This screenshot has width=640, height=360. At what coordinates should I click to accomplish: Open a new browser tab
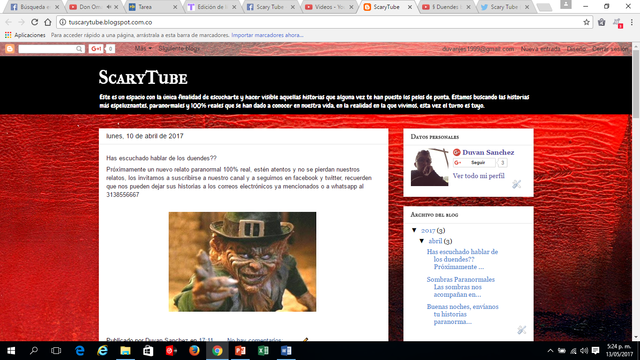tap(544, 7)
